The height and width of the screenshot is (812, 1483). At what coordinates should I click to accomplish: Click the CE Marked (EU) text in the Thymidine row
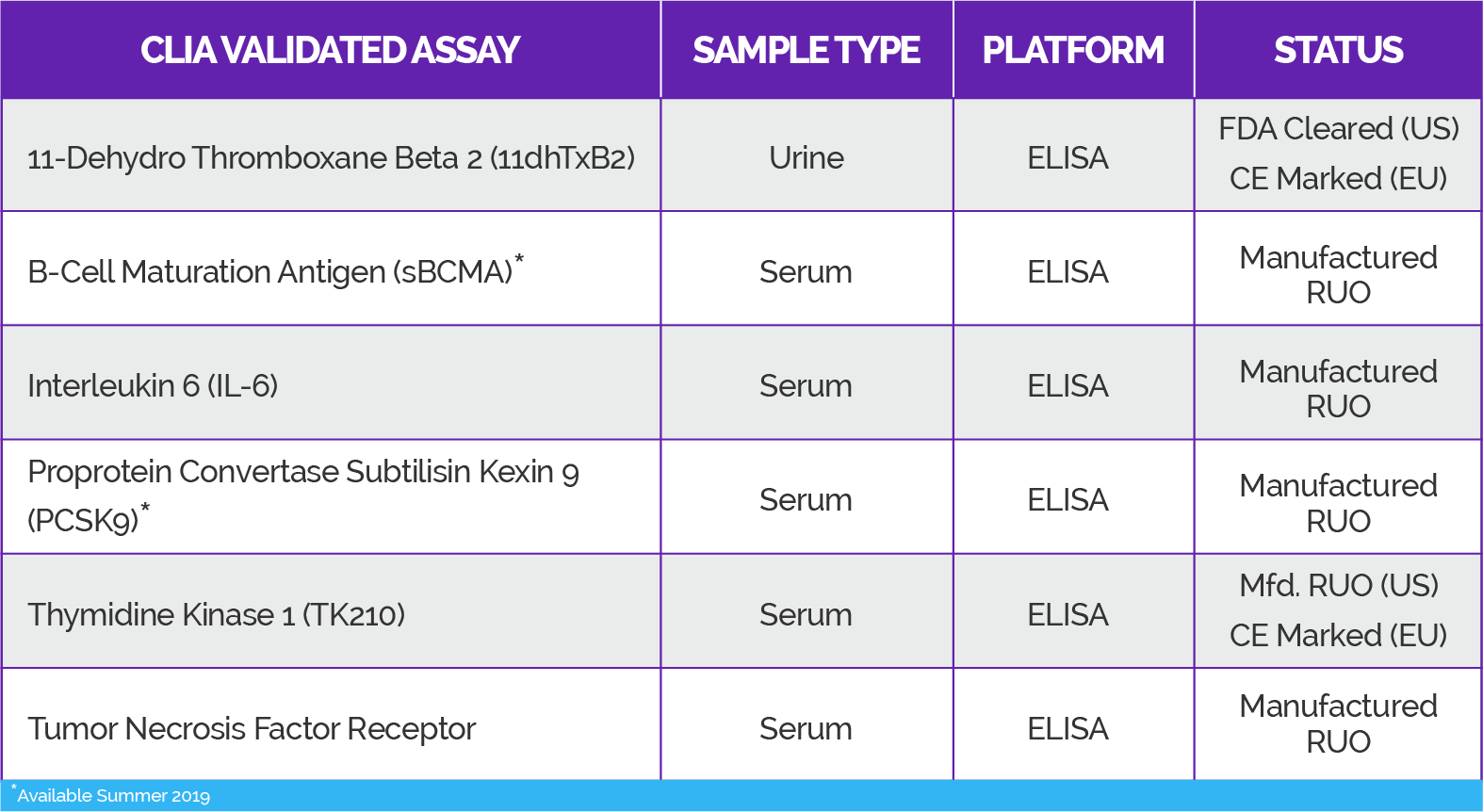[x=1338, y=635]
